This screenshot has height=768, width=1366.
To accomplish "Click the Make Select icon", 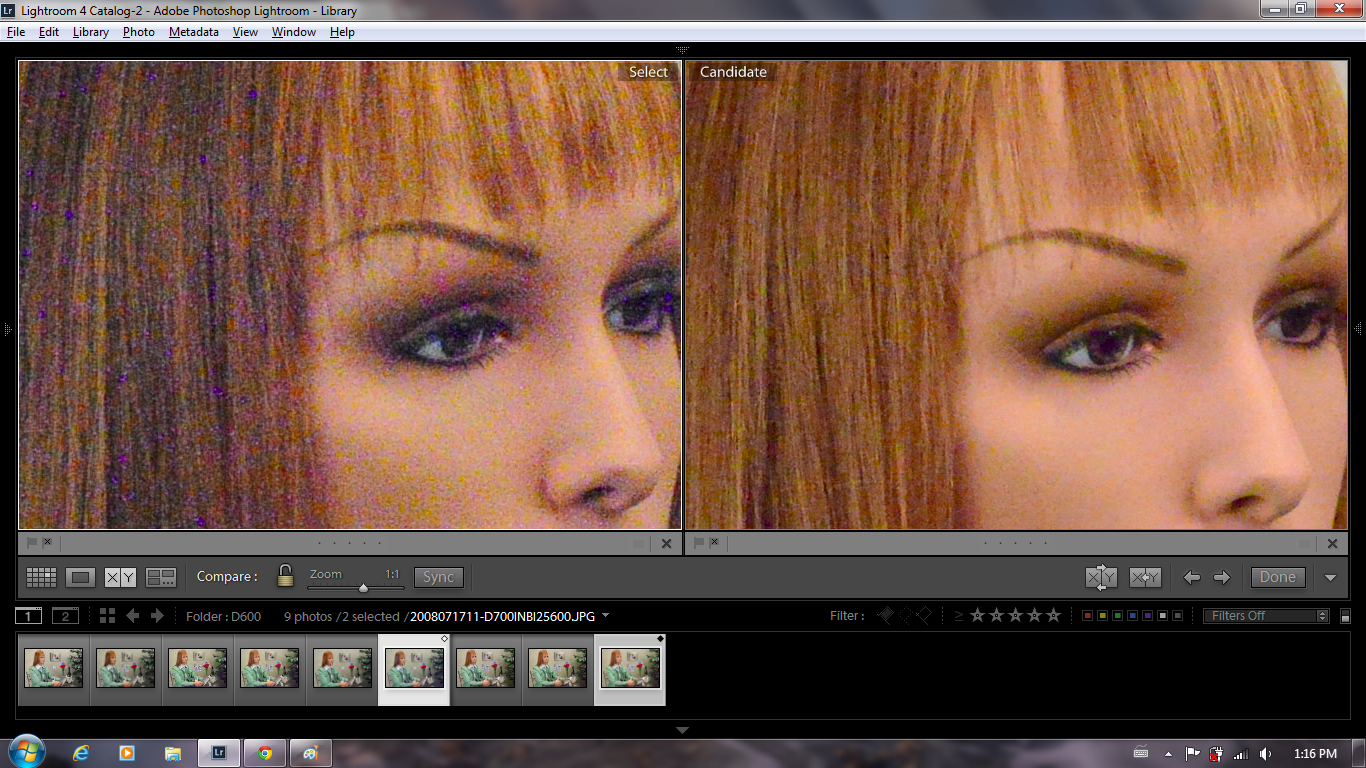I will (x=1145, y=577).
